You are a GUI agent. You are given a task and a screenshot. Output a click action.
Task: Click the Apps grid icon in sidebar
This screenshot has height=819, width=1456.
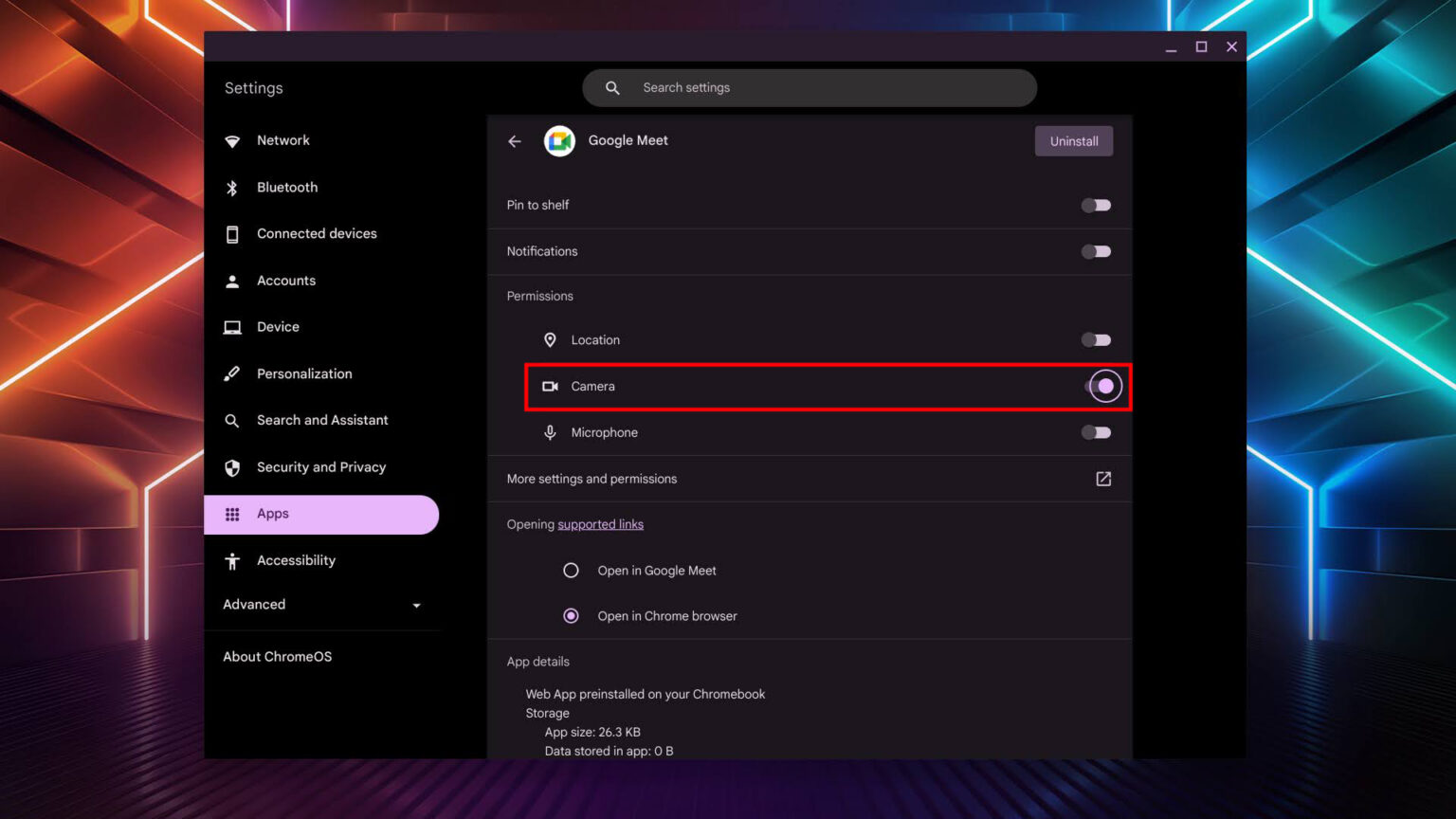tap(232, 514)
